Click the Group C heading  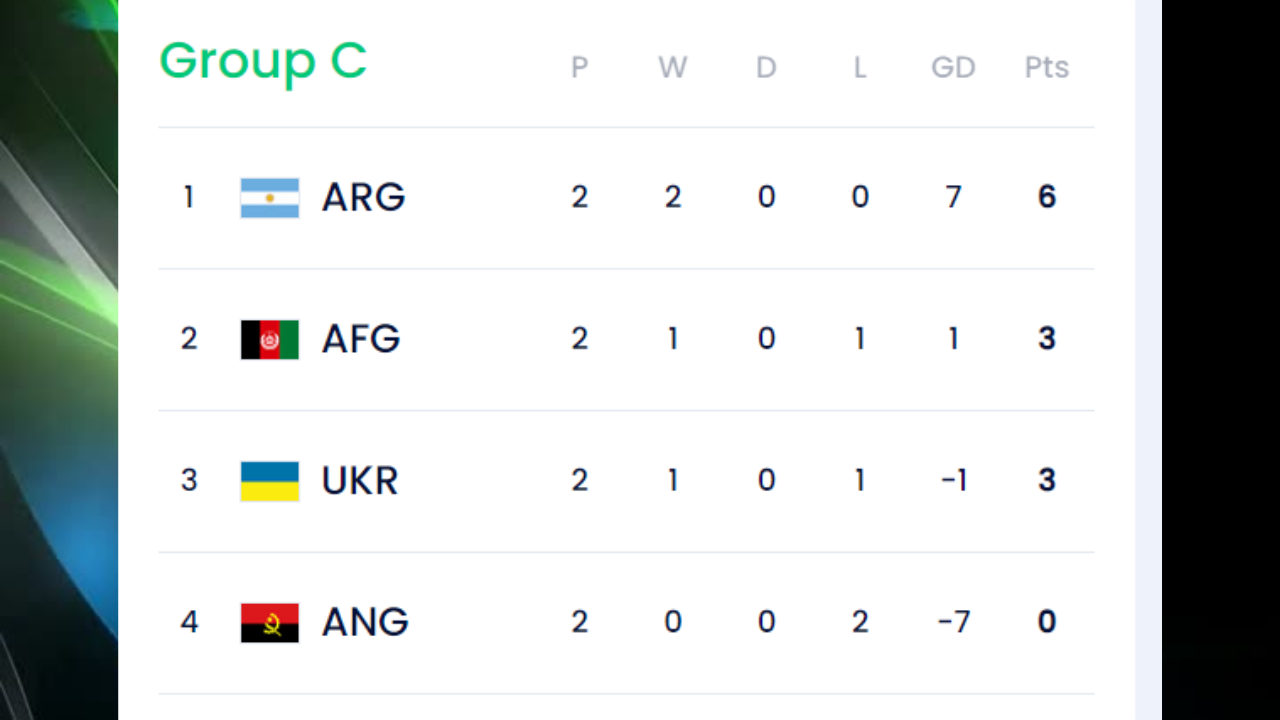click(263, 62)
